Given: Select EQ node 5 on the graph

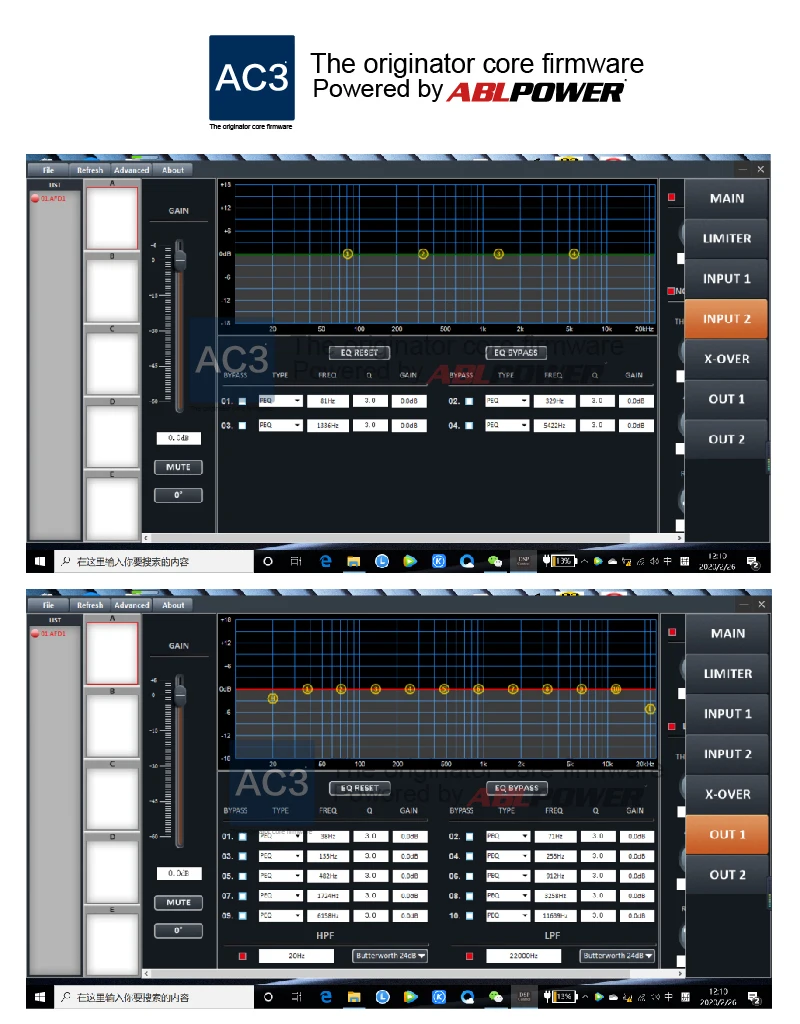Looking at the screenshot, I should click(x=444, y=689).
